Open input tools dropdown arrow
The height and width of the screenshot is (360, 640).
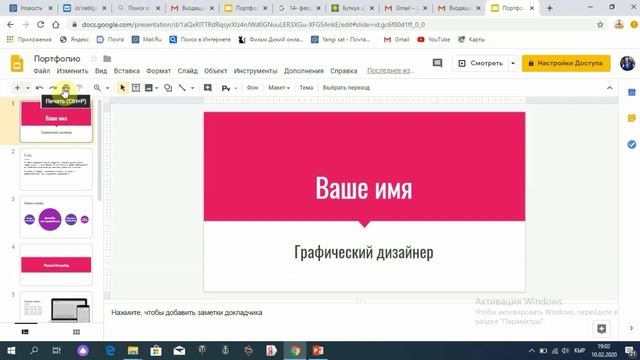pos(236,88)
